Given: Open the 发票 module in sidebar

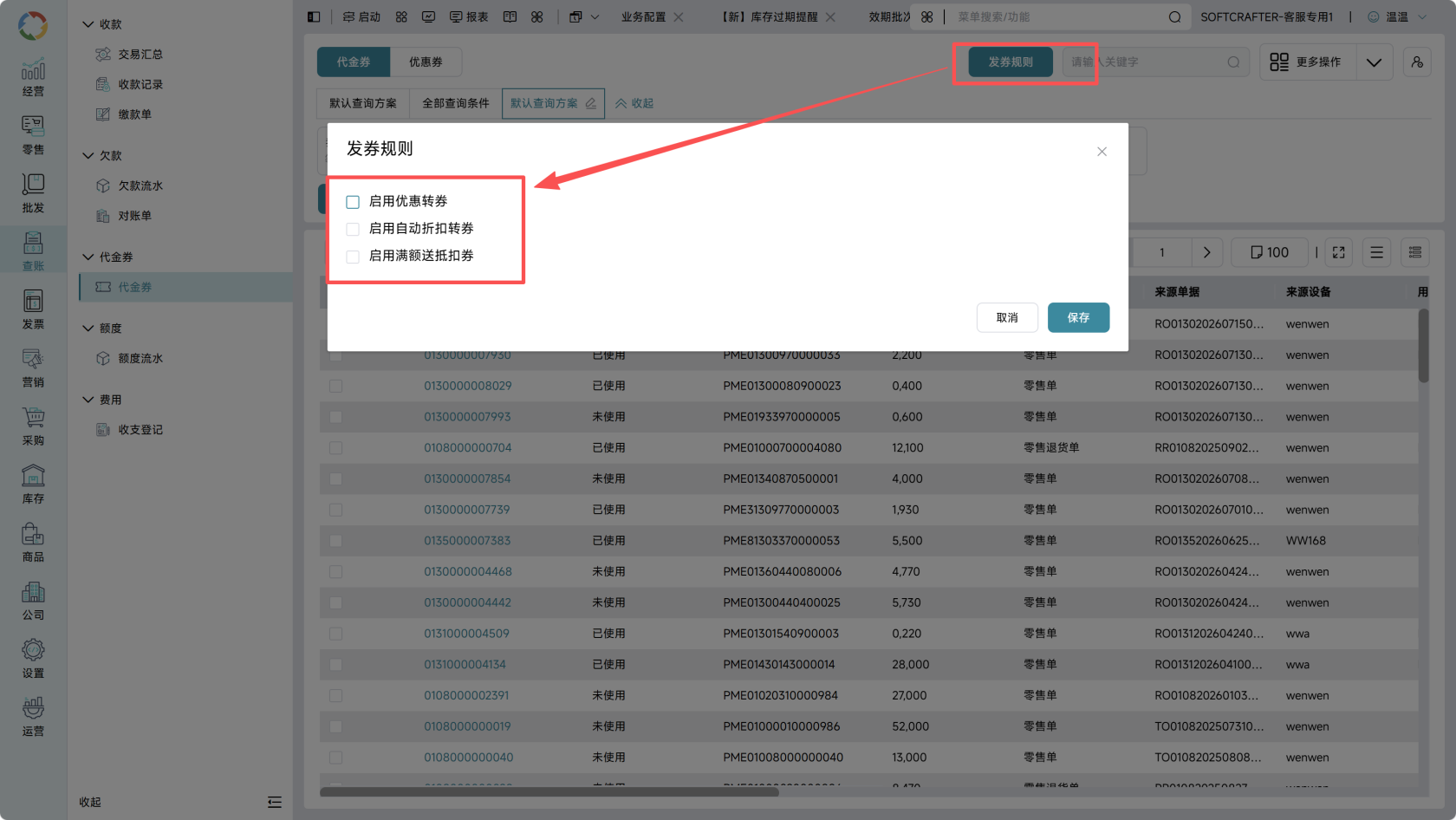Looking at the screenshot, I should coord(33,309).
